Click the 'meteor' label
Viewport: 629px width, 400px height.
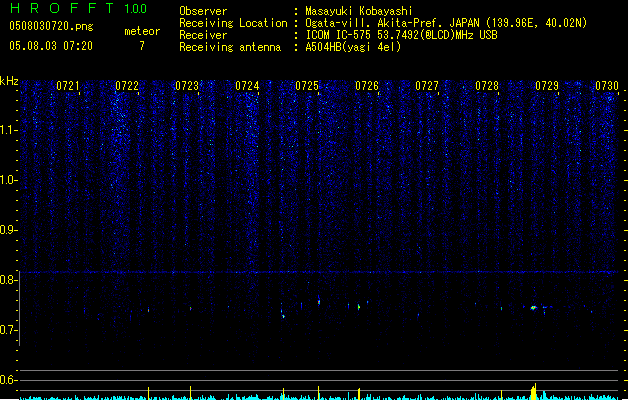coord(142,31)
